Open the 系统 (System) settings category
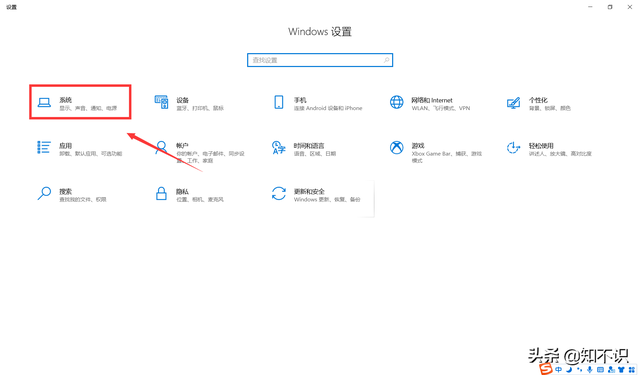The image size is (640, 375). [x=80, y=102]
